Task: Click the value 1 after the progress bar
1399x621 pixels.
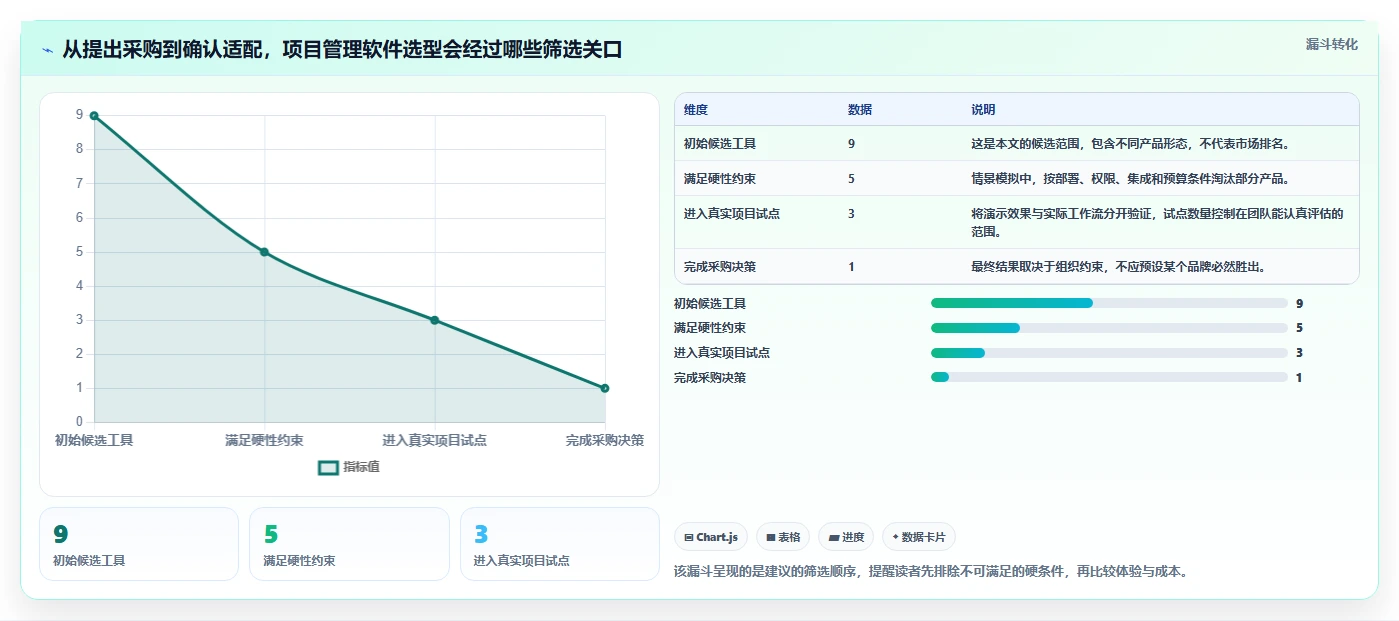Action: coord(1299,378)
